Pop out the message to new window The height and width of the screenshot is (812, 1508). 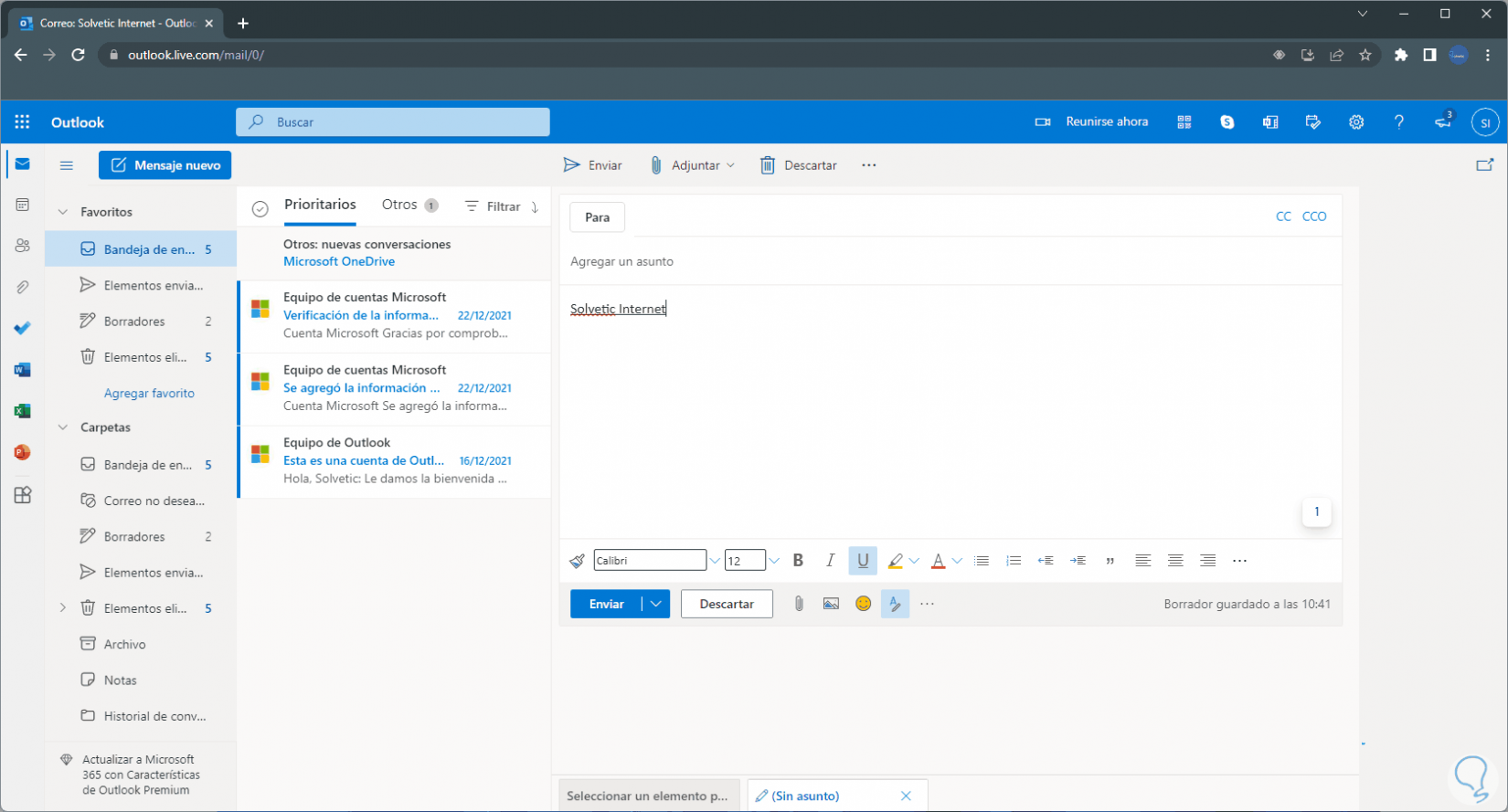[x=1485, y=165]
